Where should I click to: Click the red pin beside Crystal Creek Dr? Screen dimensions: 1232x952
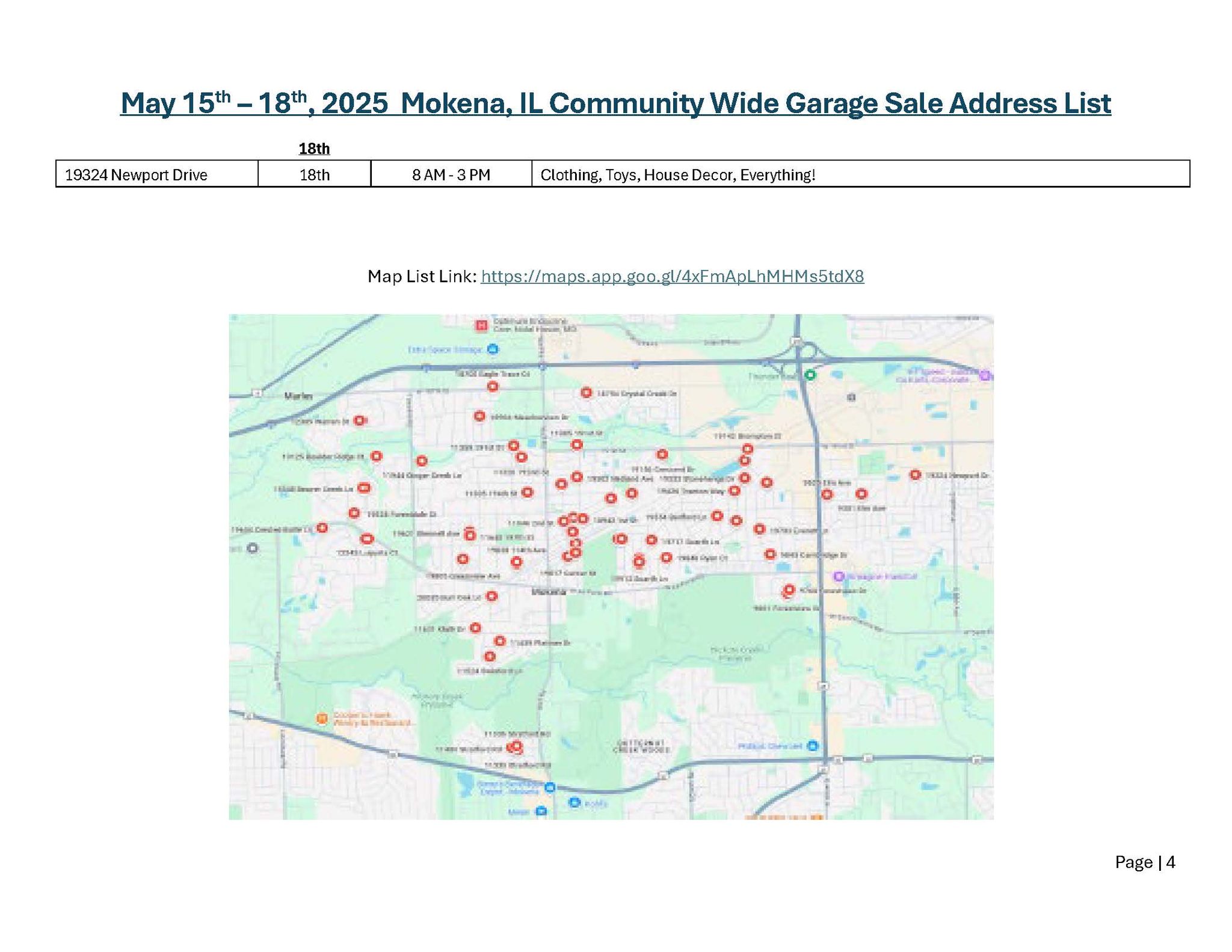[586, 392]
